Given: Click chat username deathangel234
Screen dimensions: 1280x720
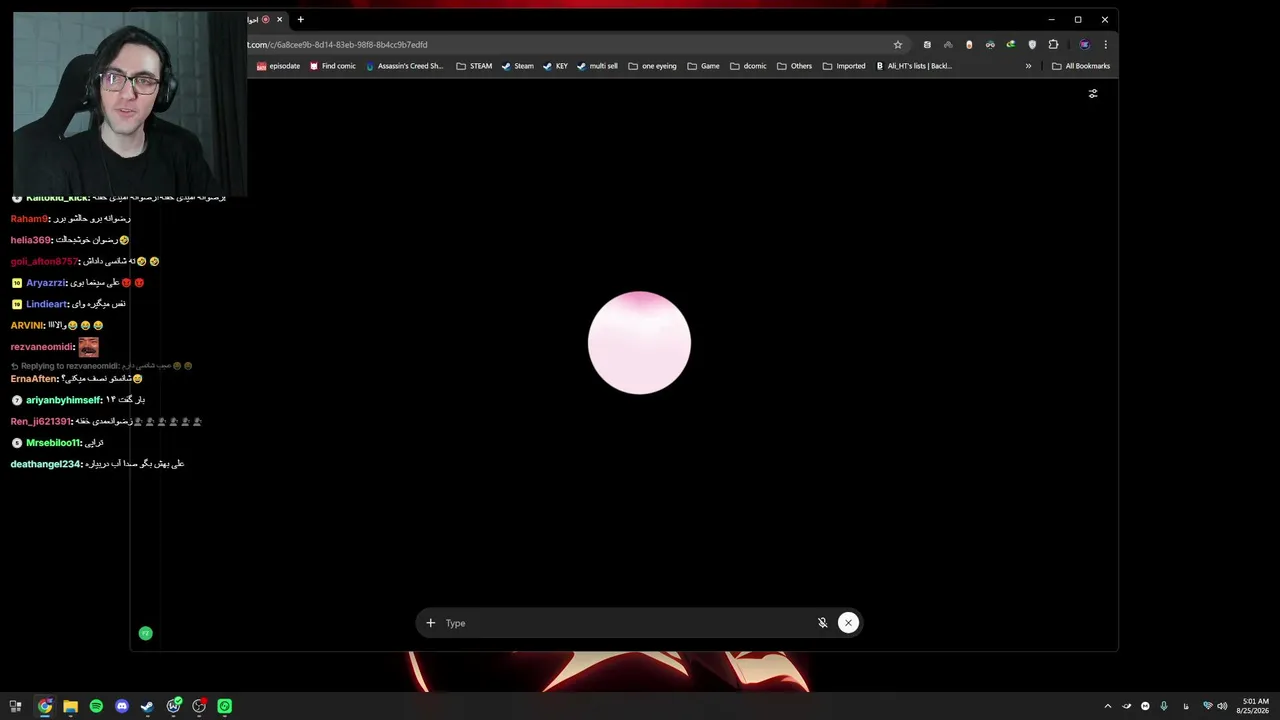Looking at the screenshot, I should click(45, 464).
